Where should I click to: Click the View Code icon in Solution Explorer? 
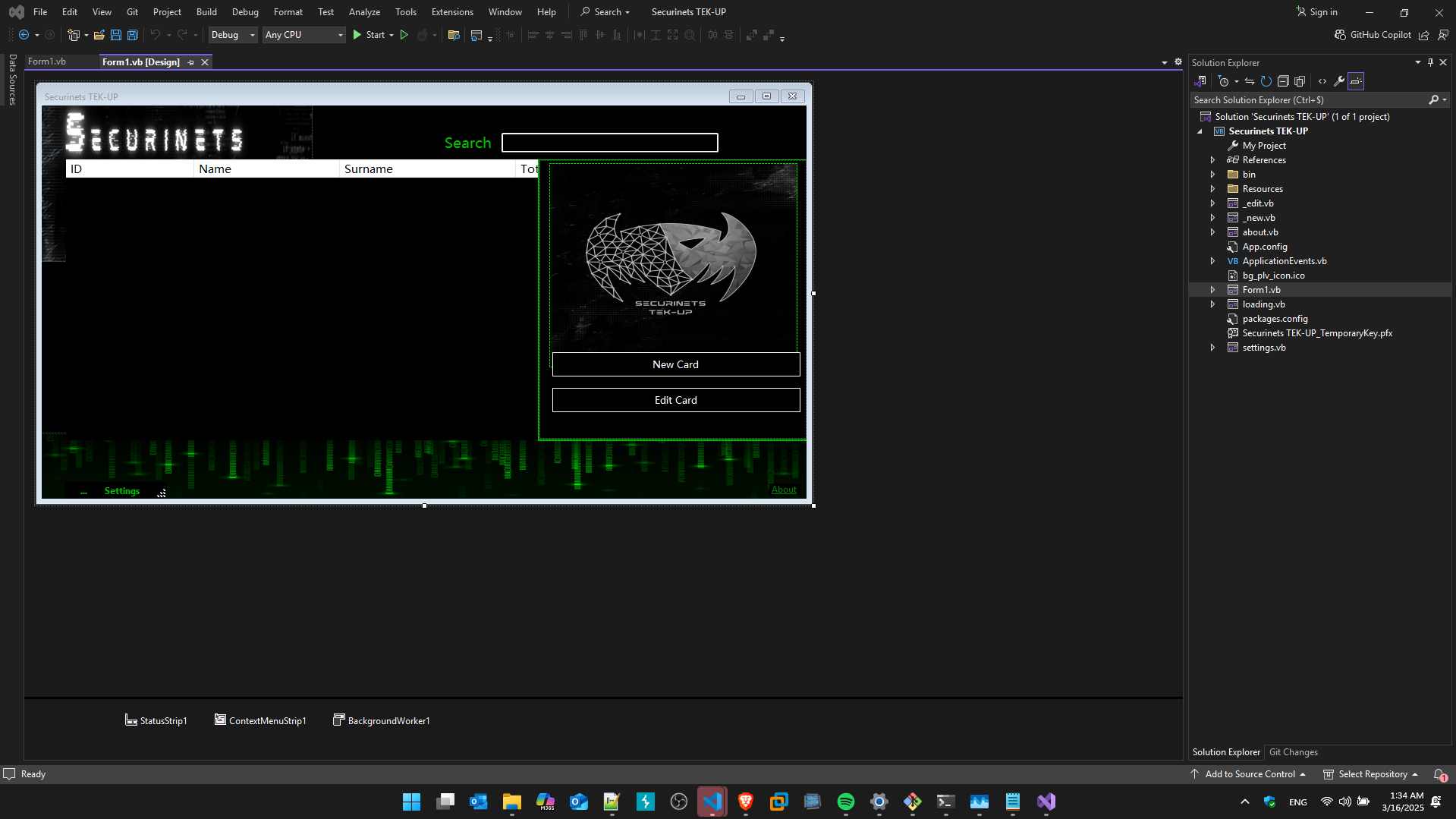point(1322,81)
